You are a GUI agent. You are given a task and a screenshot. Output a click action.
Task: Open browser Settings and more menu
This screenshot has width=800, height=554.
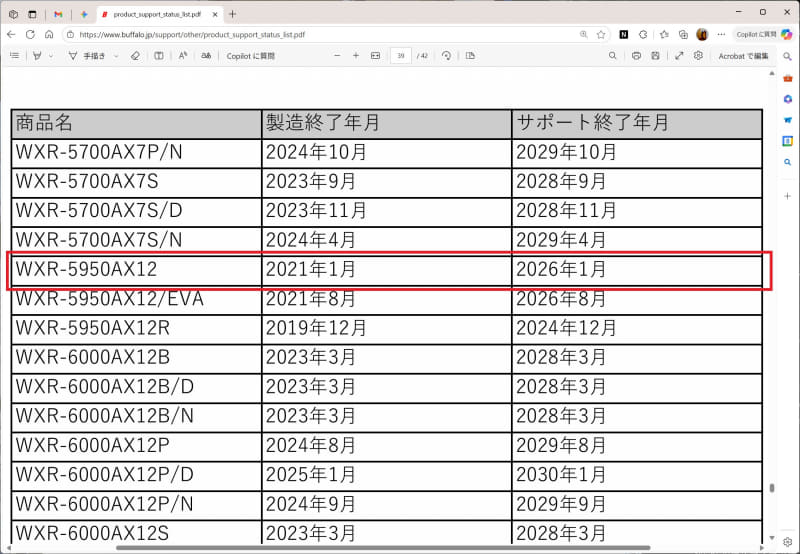[721, 34]
